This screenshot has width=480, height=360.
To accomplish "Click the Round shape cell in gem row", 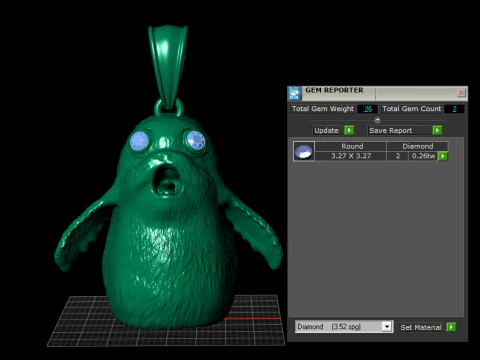I will (352, 146).
